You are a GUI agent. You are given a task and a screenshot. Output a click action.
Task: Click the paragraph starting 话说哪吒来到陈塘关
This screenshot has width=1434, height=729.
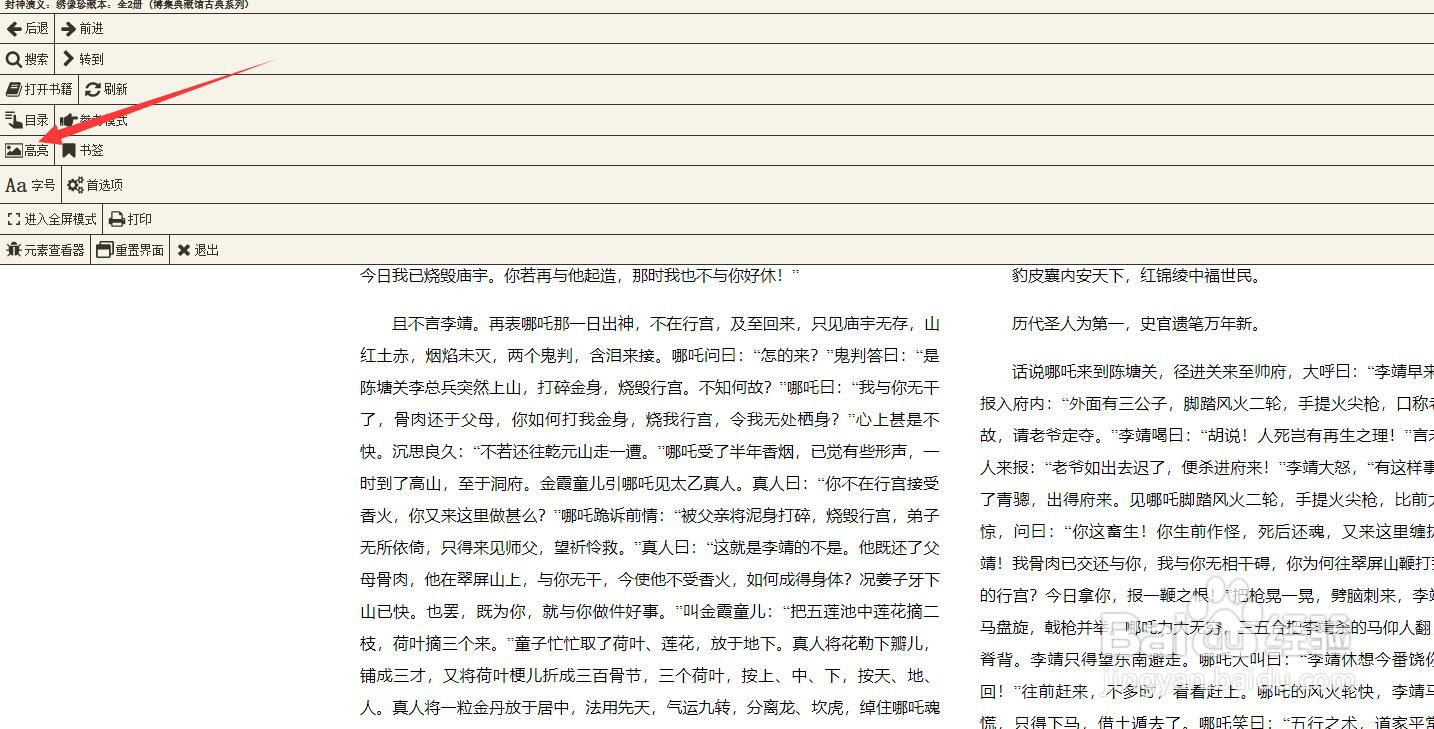(1207, 548)
